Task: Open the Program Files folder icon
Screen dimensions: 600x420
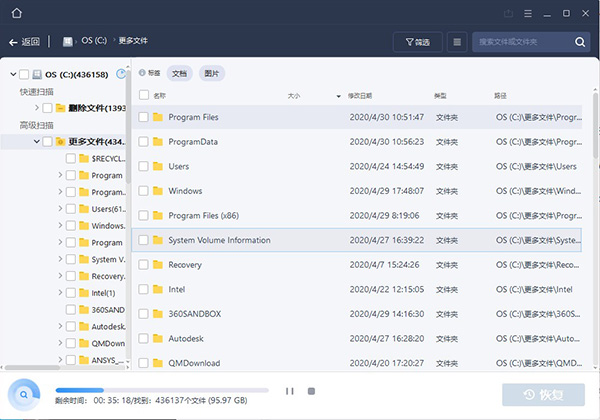Action: click(157, 117)
